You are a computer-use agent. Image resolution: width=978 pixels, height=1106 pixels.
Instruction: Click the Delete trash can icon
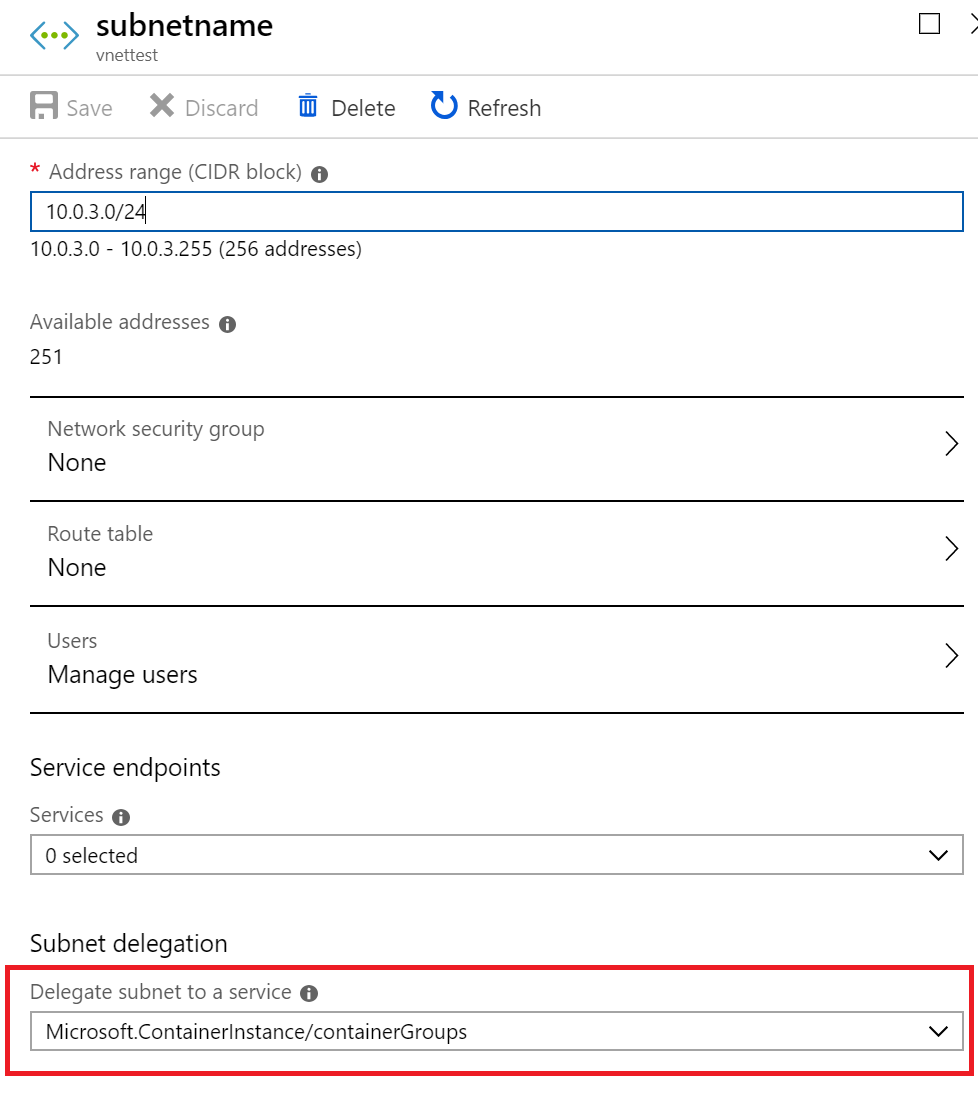point(308,106)
